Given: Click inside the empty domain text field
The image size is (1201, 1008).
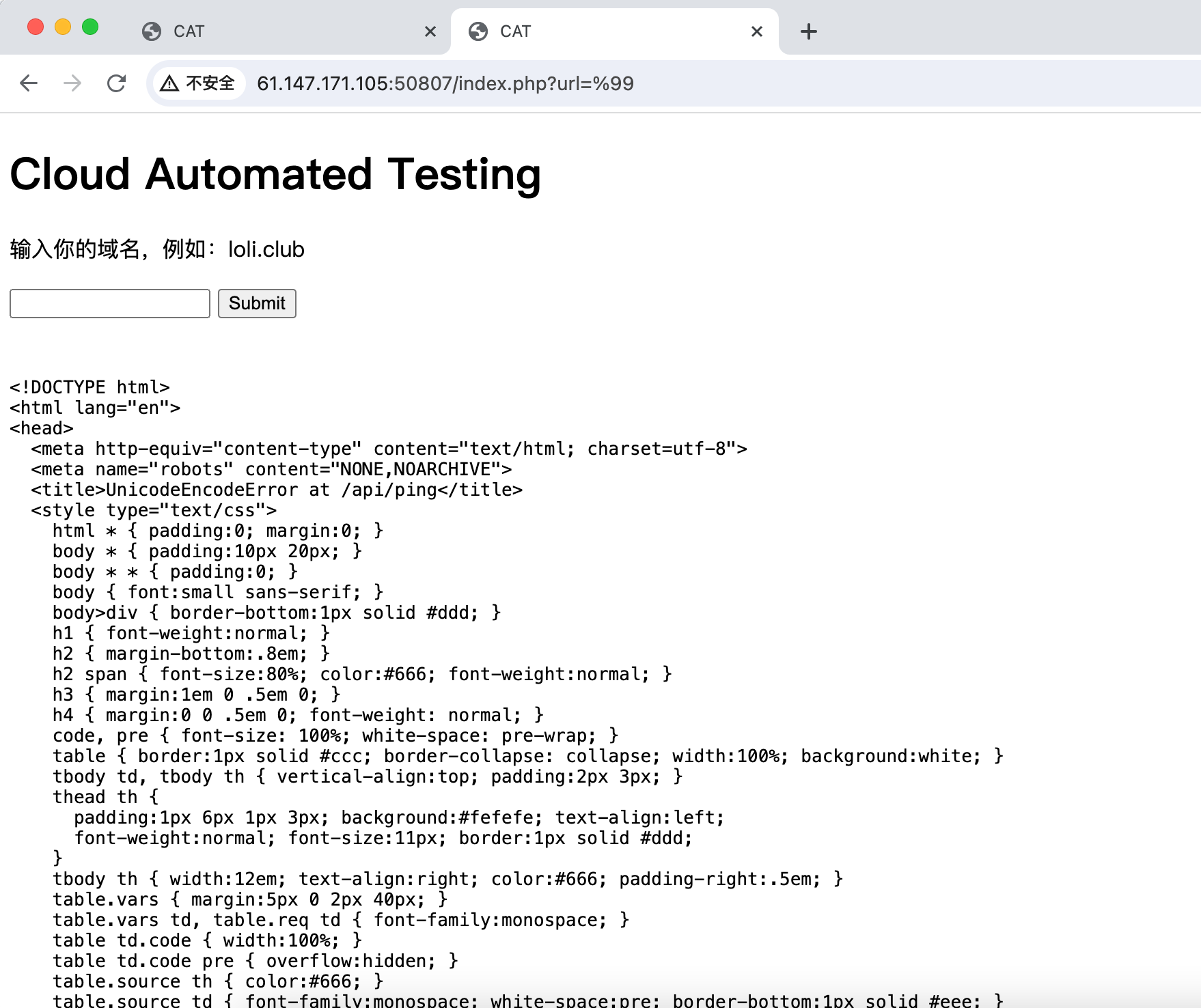Looking at the screenshot, I should (x=109, y=303).
